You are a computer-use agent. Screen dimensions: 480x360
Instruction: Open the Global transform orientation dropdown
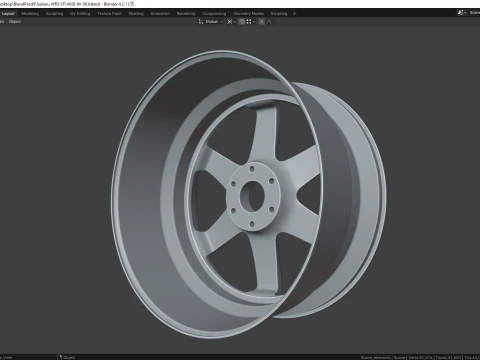(x=211, y=22)
